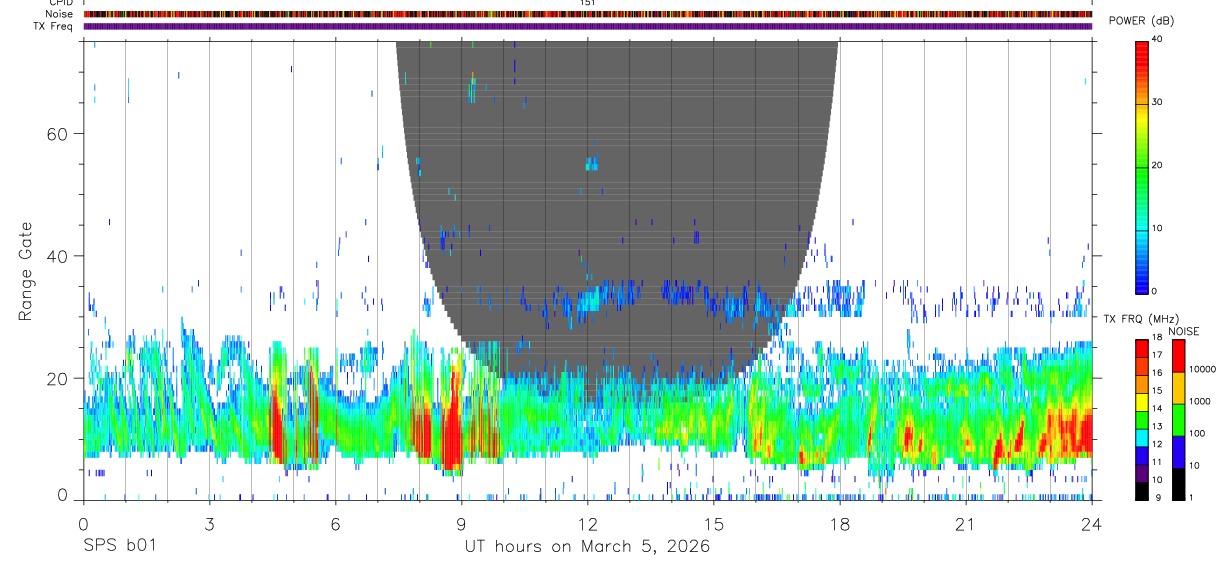This screenshot has width=1228, height=567.
Task: Click the noise color scale bar
Action: click(1179, 420)
